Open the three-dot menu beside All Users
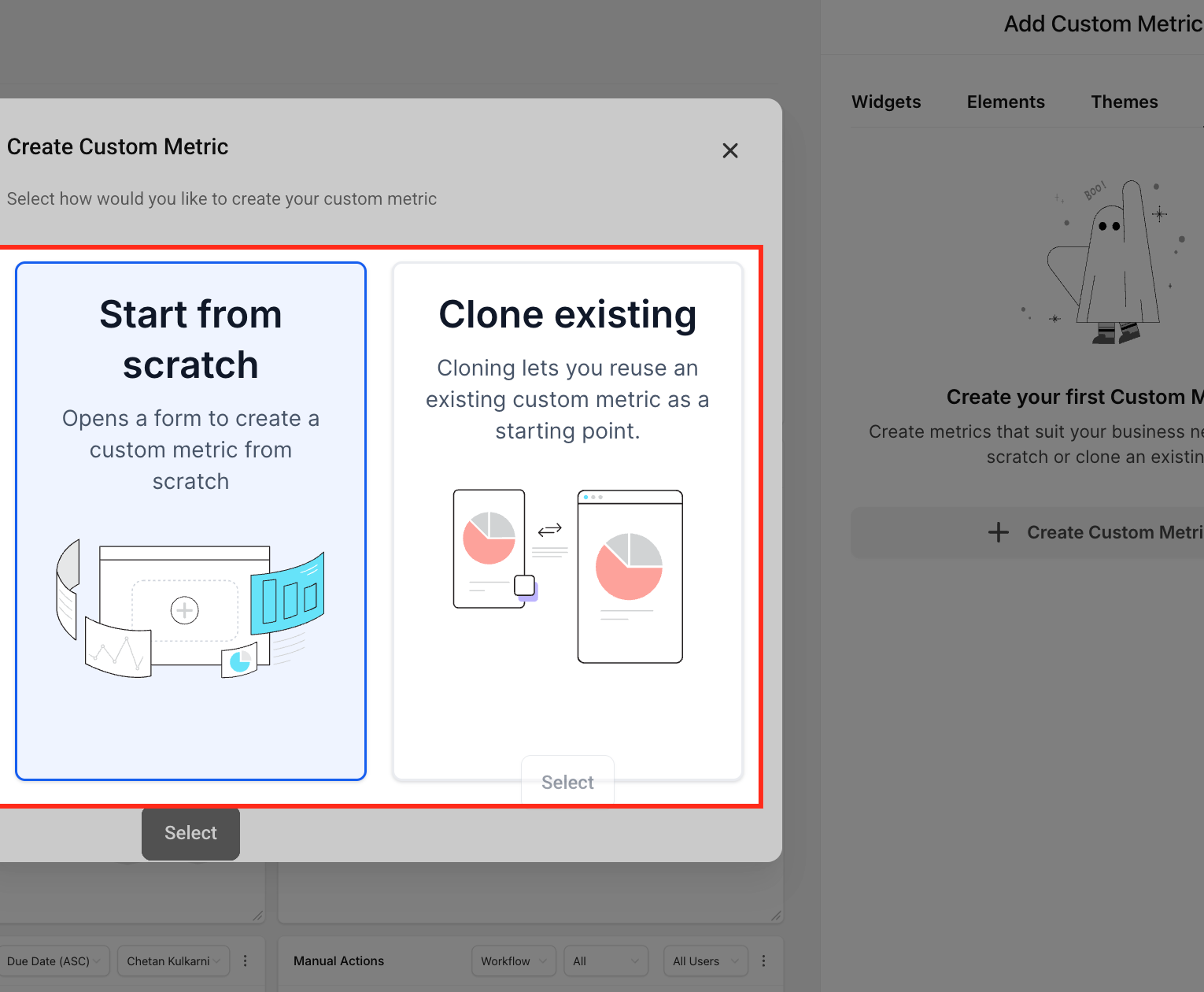The height and width of the screenshot is (992, 1204). [x=763, y=961]
